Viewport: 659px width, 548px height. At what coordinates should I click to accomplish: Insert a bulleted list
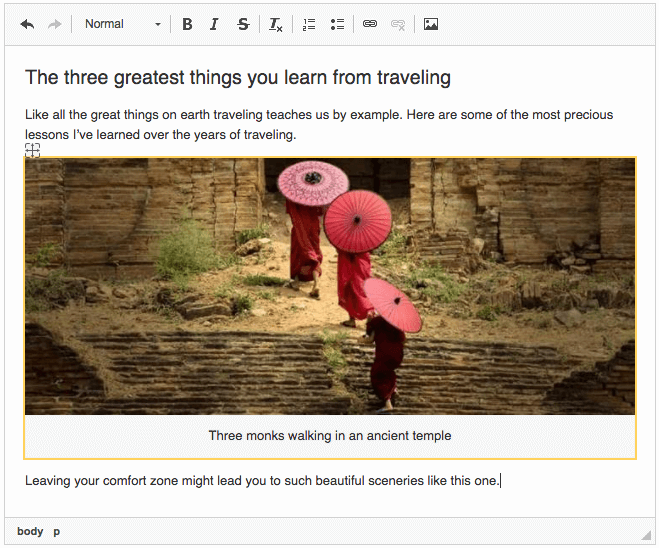pyautogui.click(x=337, y=24)
